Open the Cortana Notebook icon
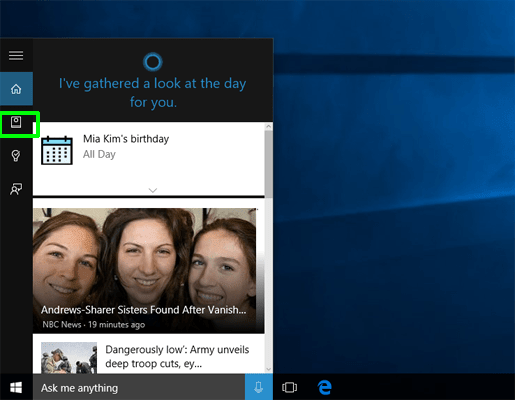Viewport: 515px width, 400px height. coord(16,122)
